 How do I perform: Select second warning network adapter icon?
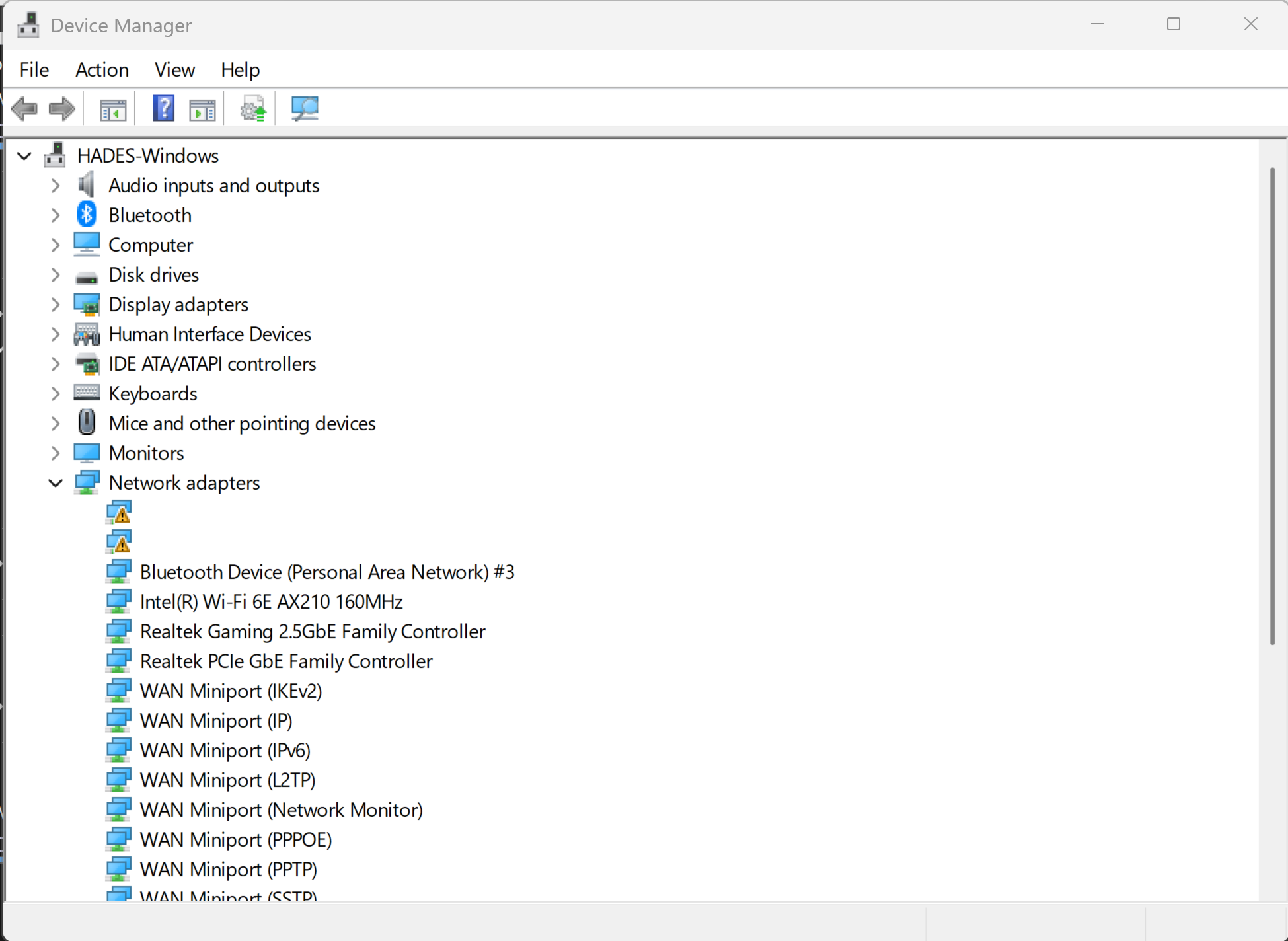tap(120, 542)
